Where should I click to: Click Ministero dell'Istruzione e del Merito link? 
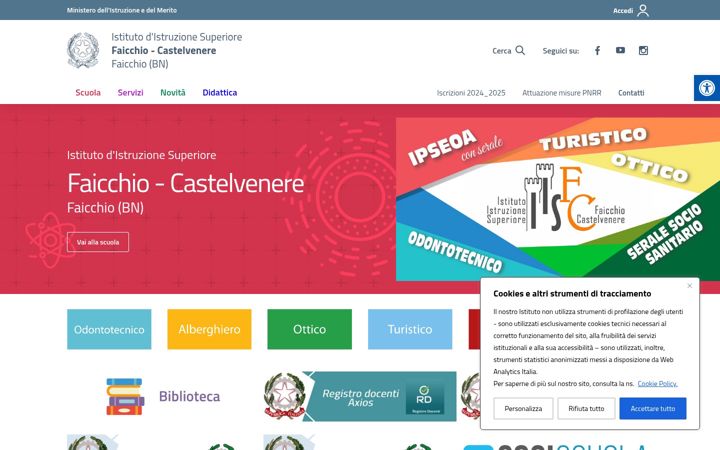click(122, 10)
